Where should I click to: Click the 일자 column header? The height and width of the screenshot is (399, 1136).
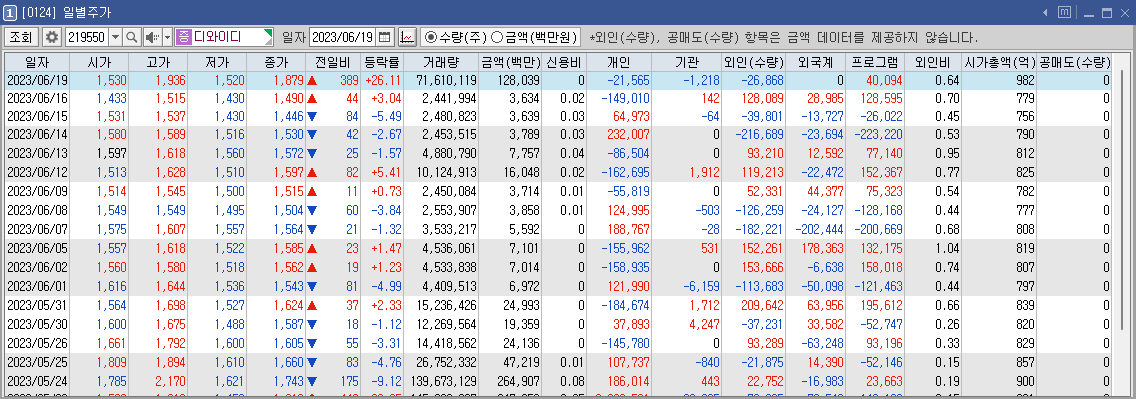[37, 62]
